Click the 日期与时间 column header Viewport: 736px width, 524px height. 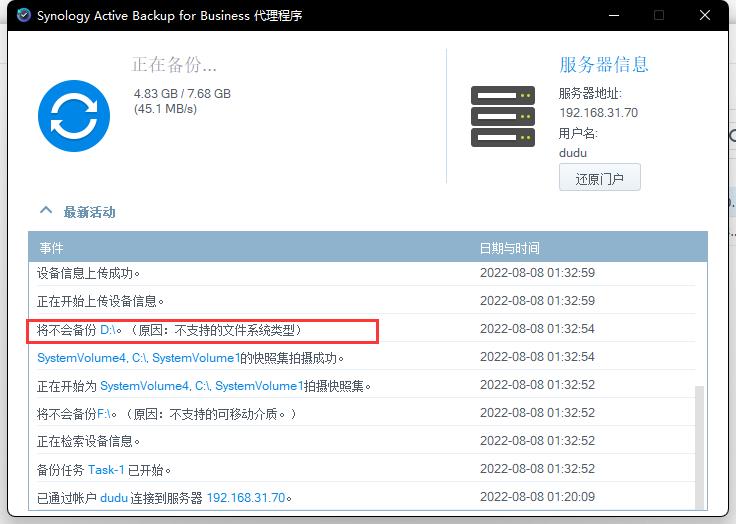[x=509, y=248]
